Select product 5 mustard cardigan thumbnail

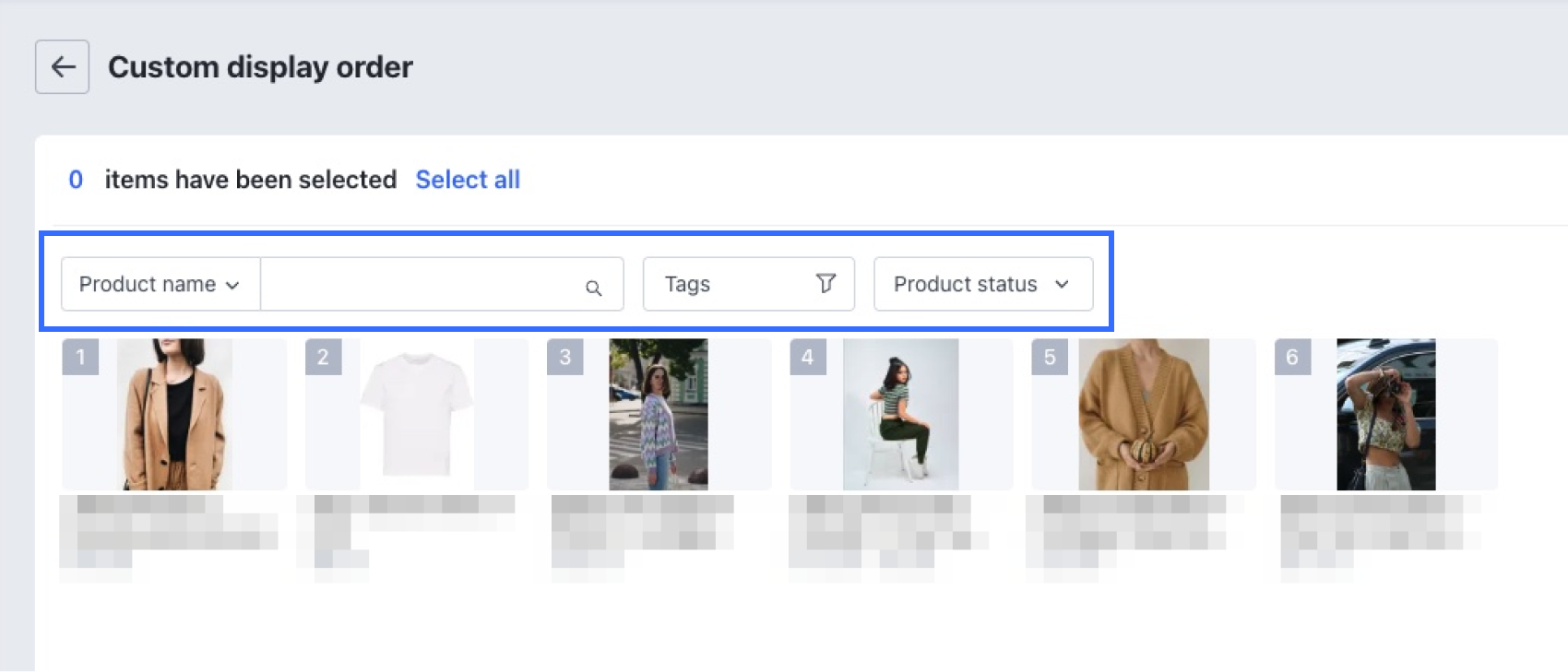(x=1144, y=415)
